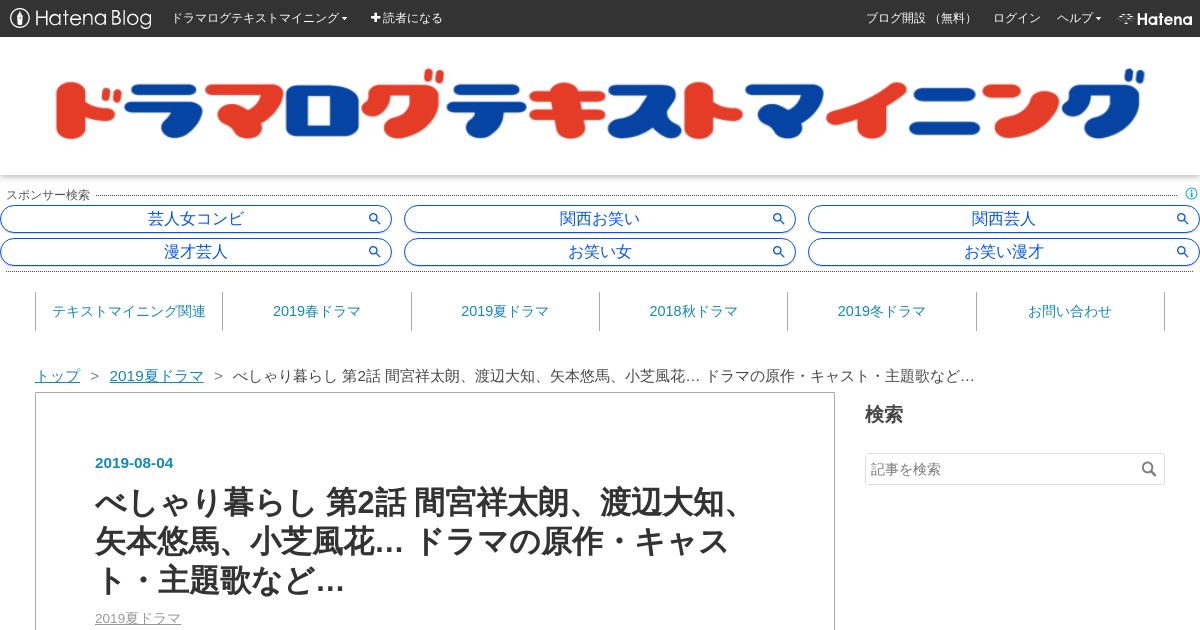
Task: Expand the ドラマログテキストマイニング blog dropdown
Action: (259, 18)
